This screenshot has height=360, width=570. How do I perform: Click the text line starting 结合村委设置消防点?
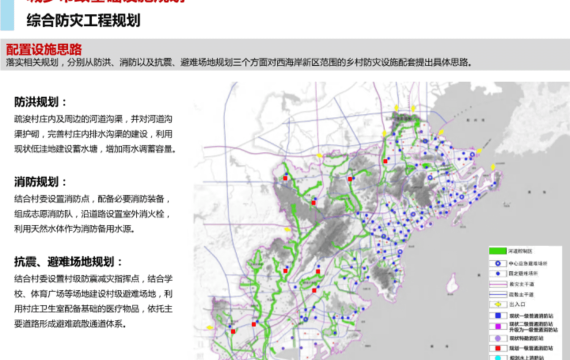click(92, 199)
